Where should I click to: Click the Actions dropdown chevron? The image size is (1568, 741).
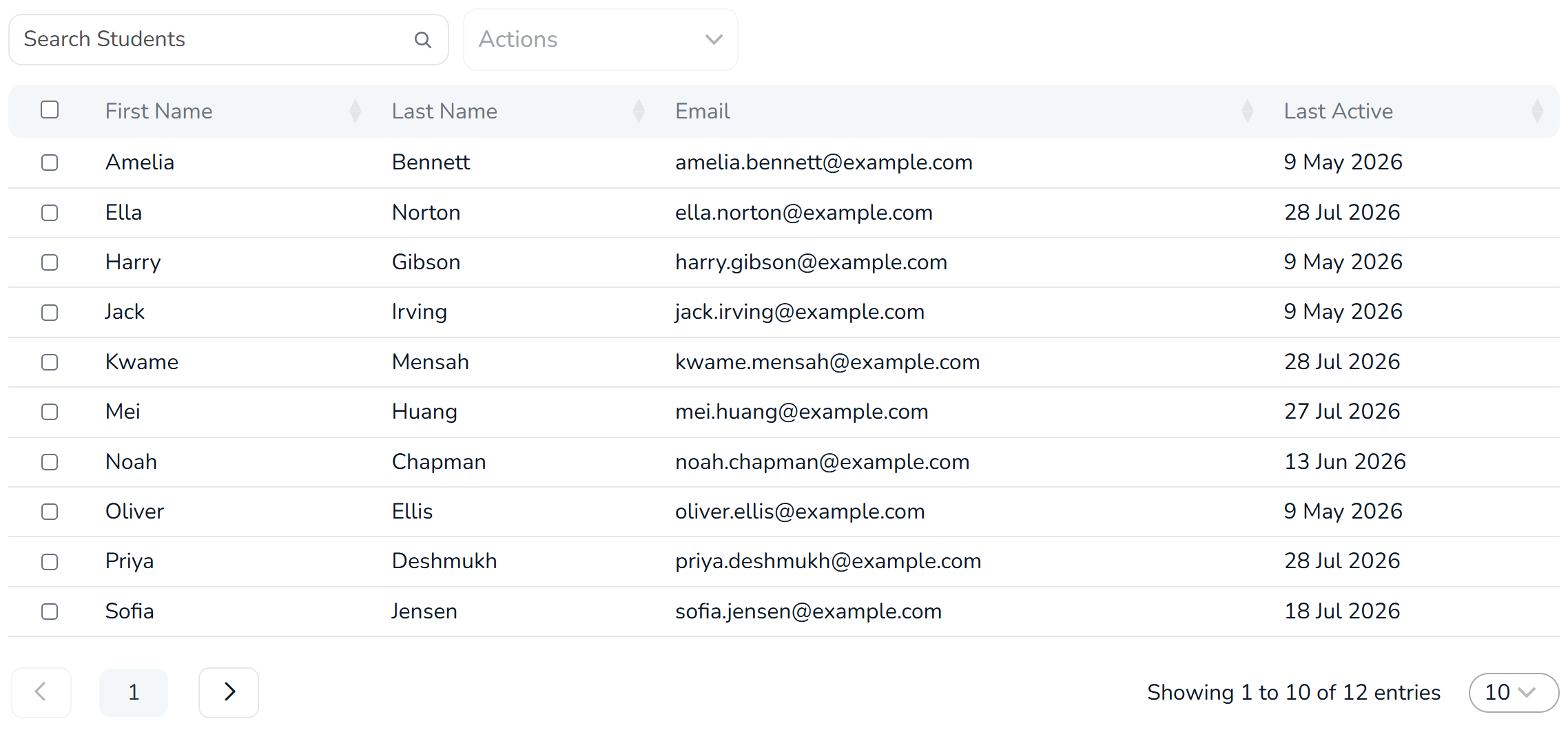(x=714, y=40)
